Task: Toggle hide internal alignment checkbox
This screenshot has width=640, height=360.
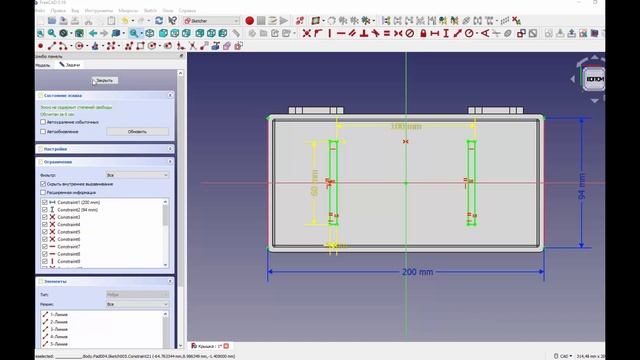Action: pos(43,184)
